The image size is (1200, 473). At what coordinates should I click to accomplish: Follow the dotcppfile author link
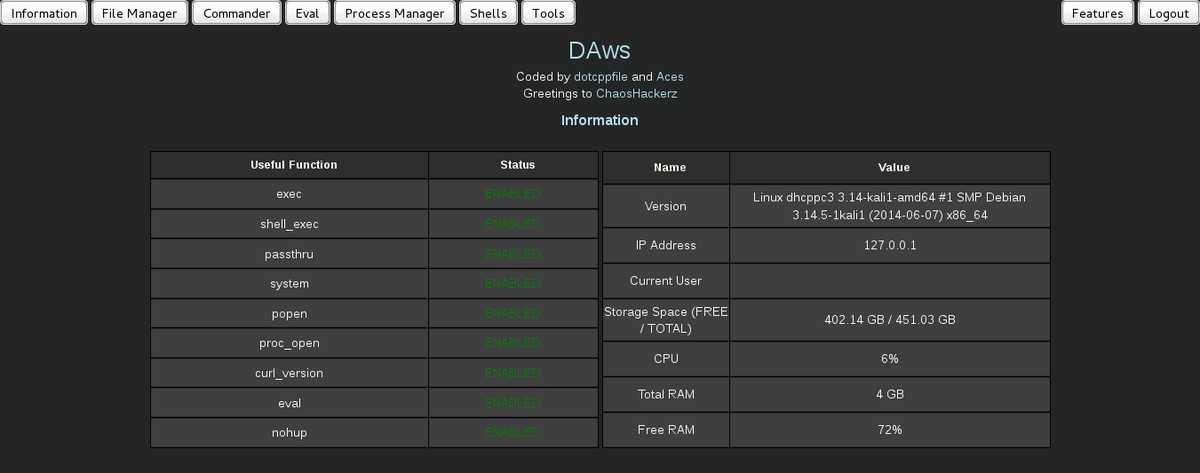pyautogui.click(x=601, y=76)
